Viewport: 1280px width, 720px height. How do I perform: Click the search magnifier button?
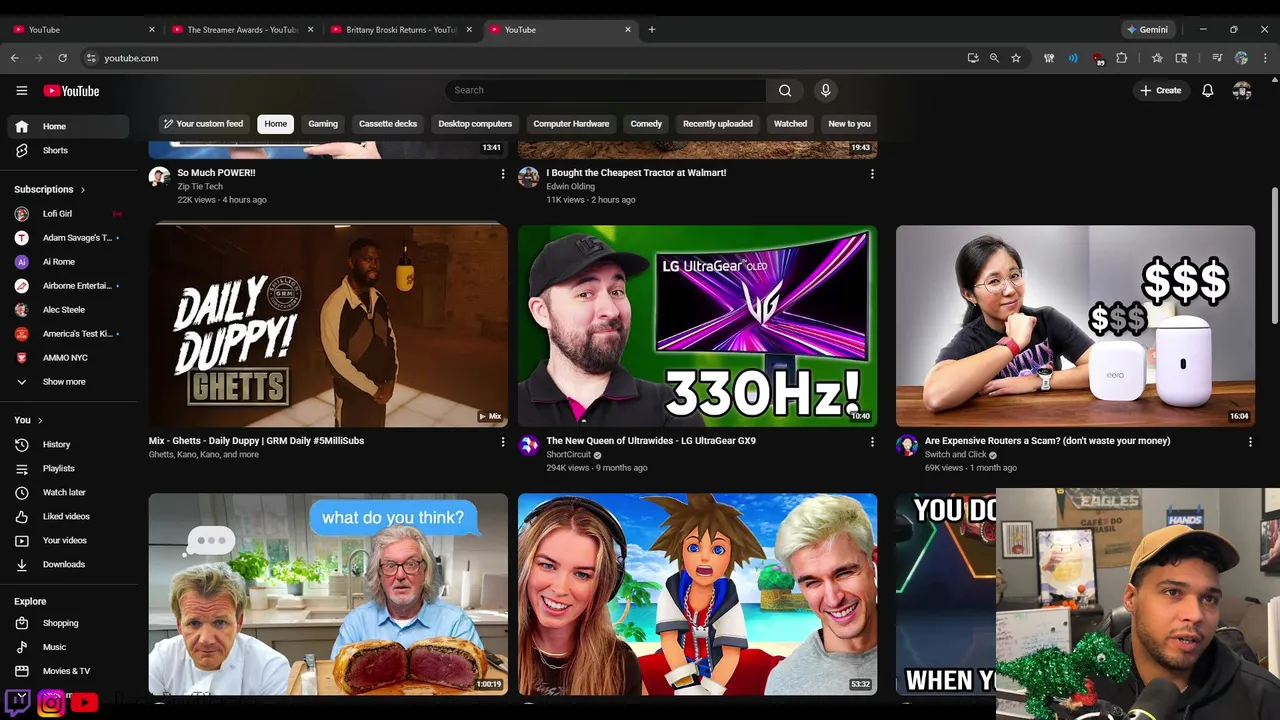[785, 90]
